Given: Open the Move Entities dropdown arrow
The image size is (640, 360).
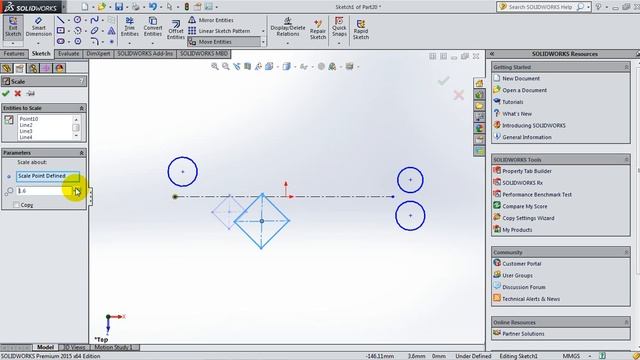Looking at the screenshot, I should coord(263,42).
